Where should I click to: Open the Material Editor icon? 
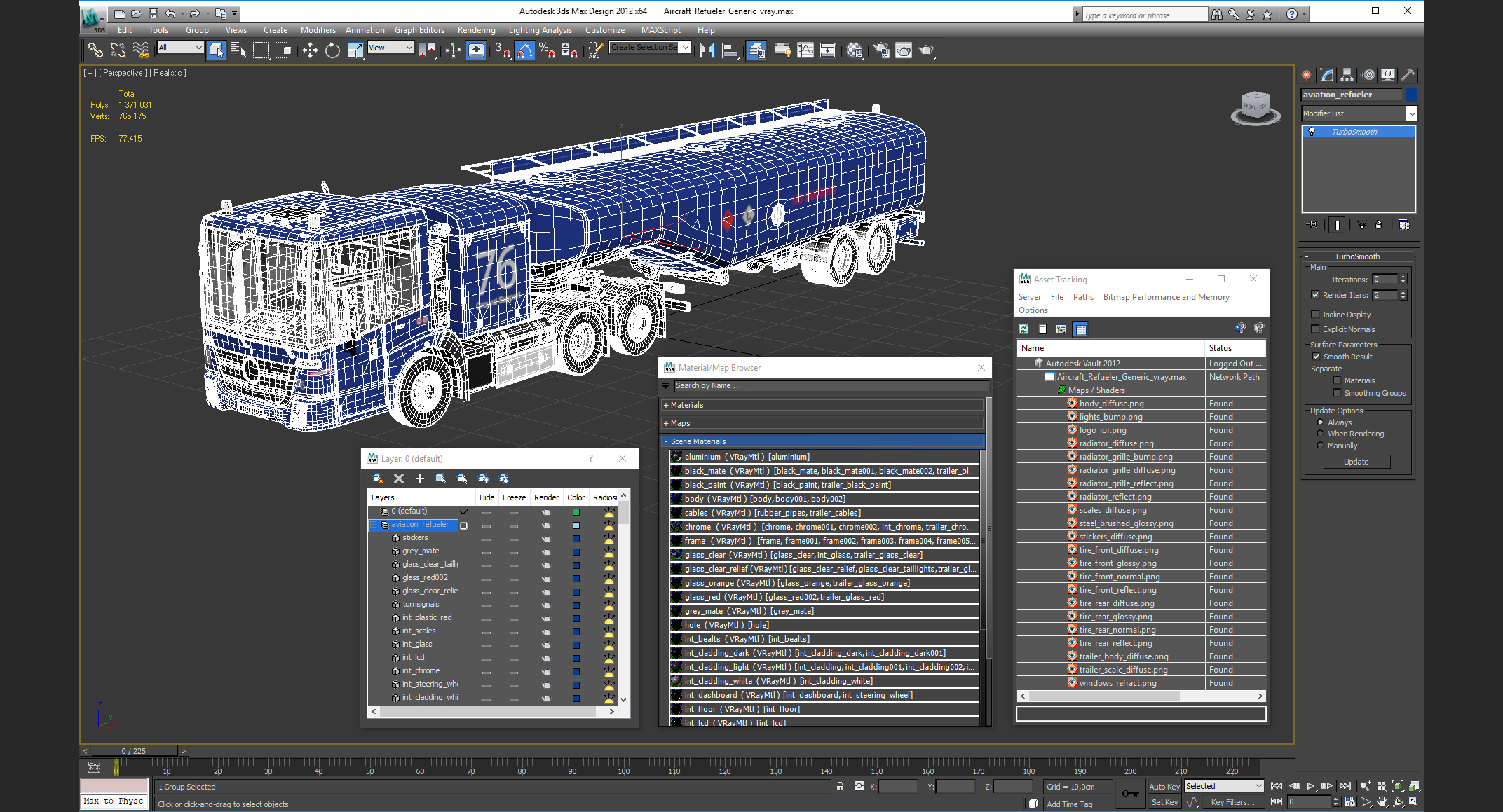(x=854, y=50)
